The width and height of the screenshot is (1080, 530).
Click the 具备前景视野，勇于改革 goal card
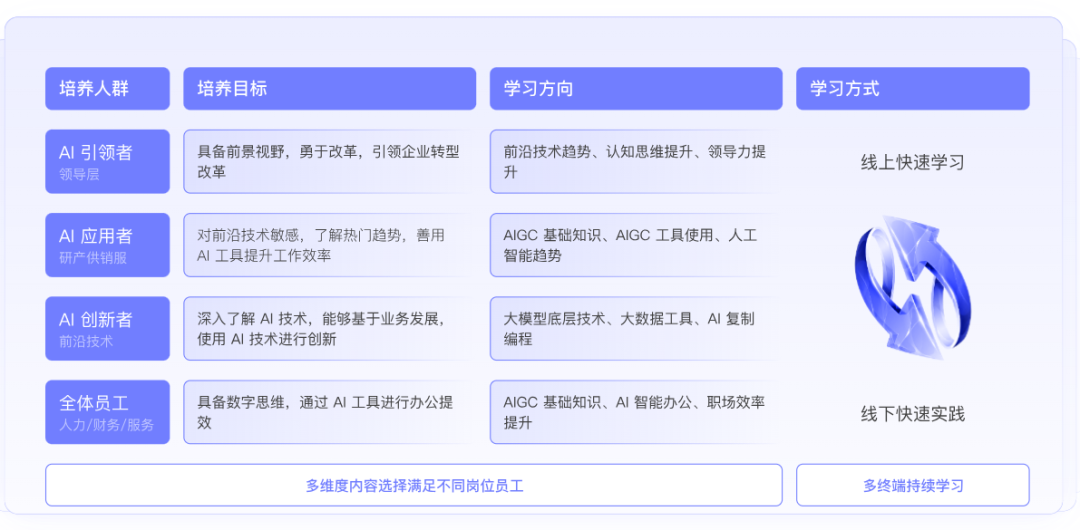(329, 161)
